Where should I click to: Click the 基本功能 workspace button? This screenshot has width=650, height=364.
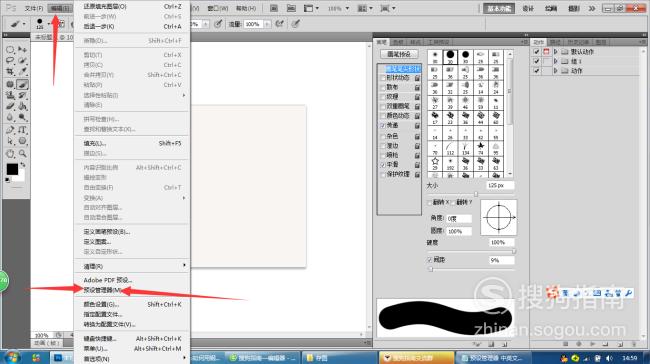click(x=499, y=8)
